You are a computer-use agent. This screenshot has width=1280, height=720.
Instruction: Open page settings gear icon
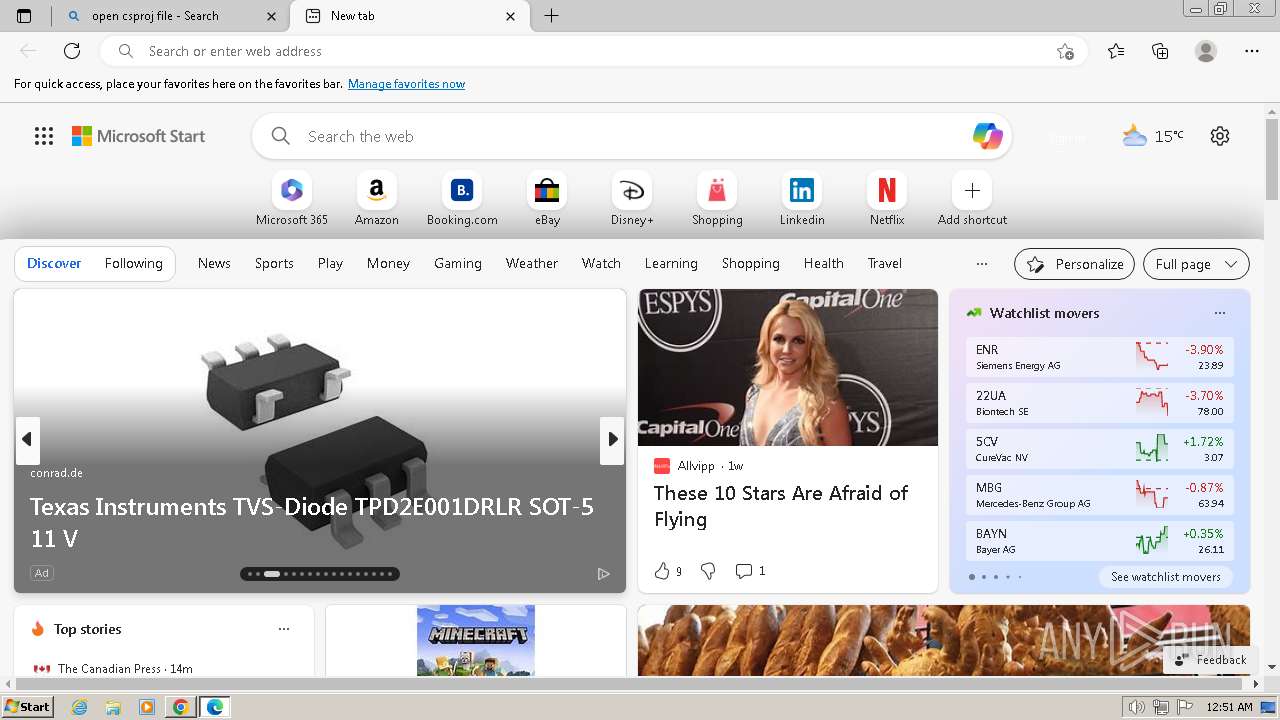1220,136
